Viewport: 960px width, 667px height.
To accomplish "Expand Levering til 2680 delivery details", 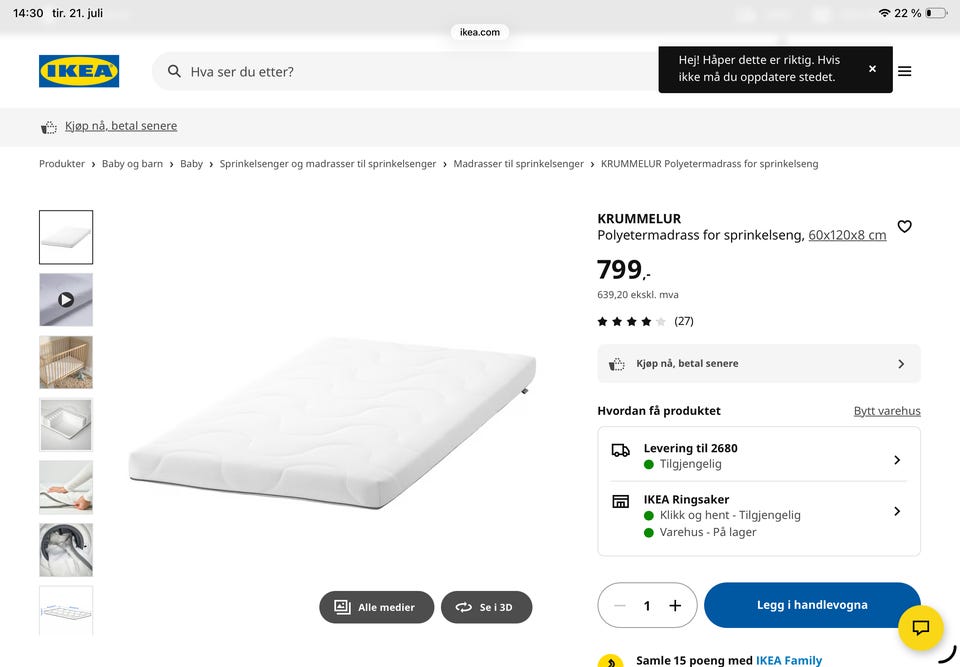I will click(x=759, y=456).
